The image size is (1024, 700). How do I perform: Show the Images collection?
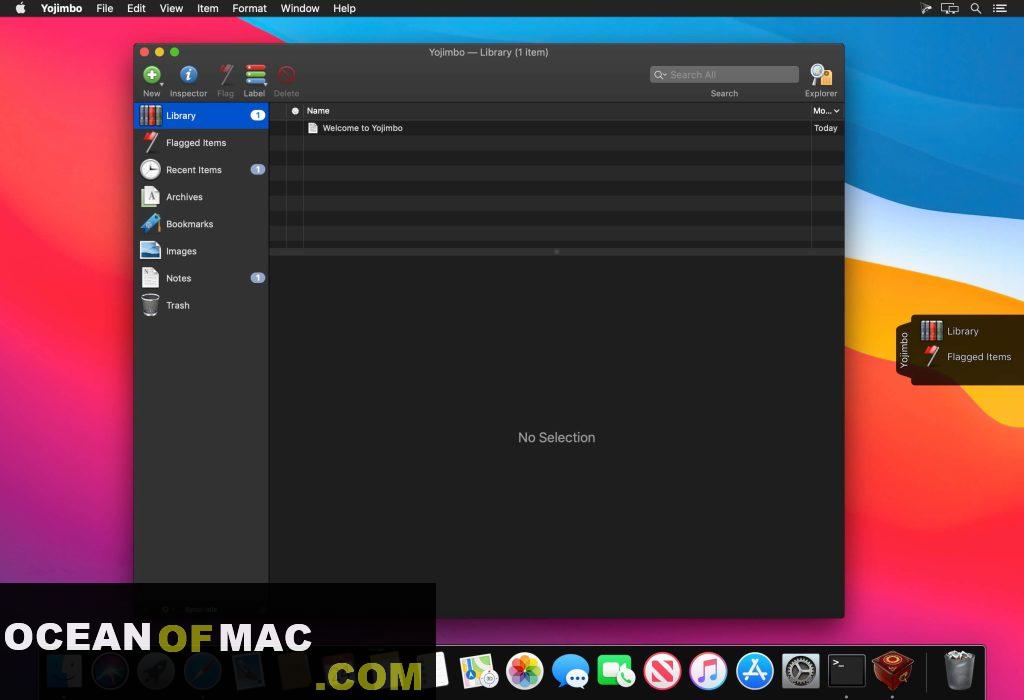click(202, 251)
